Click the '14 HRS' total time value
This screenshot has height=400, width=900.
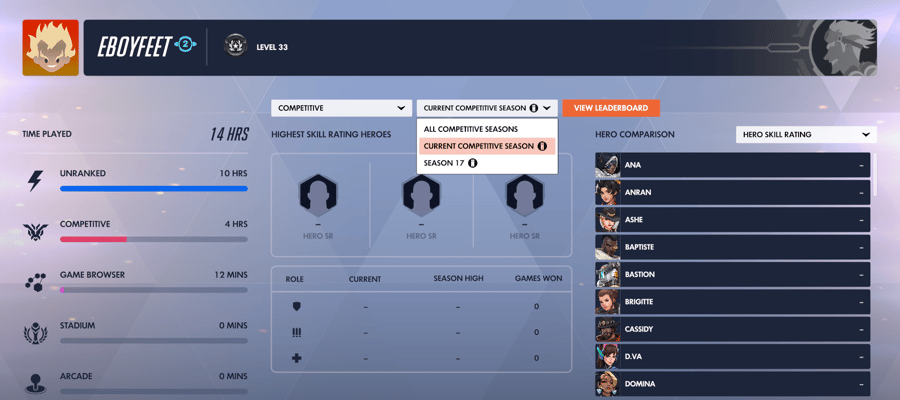[230, 134]
